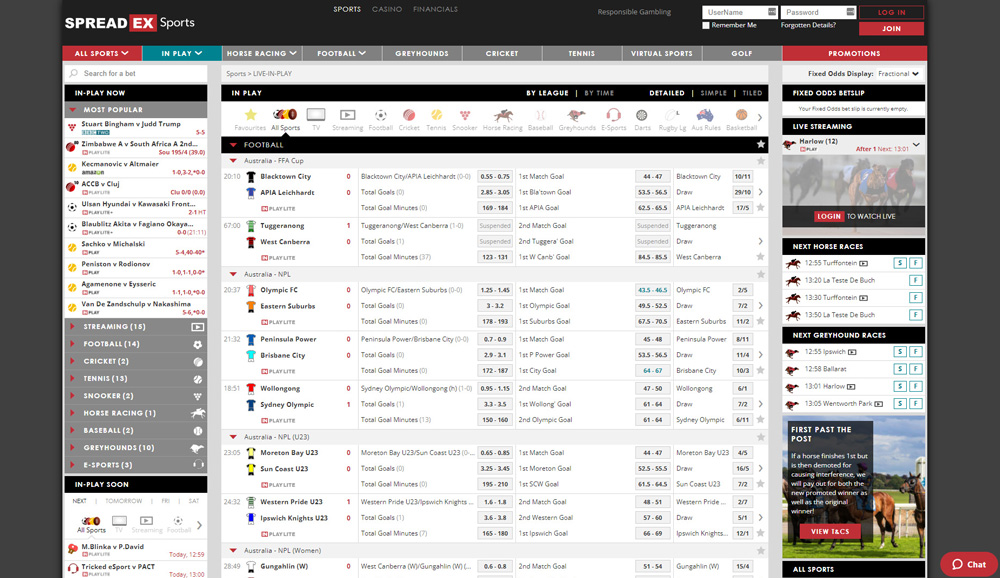
Task: Select the Tennis ball icon filter
Action: coord(436,119)
